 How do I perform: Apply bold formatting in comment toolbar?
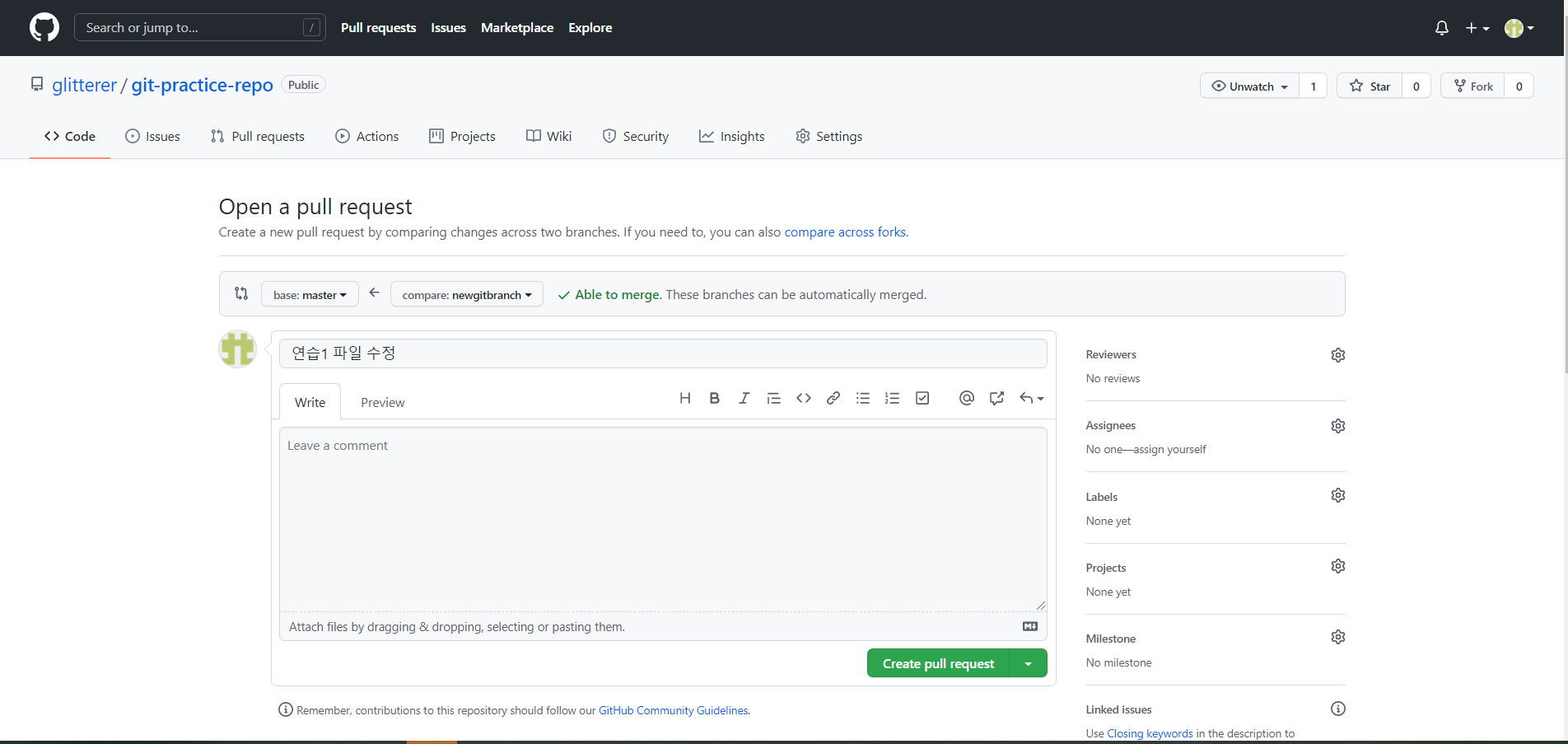pyautogui.click(x=714, y=398)
